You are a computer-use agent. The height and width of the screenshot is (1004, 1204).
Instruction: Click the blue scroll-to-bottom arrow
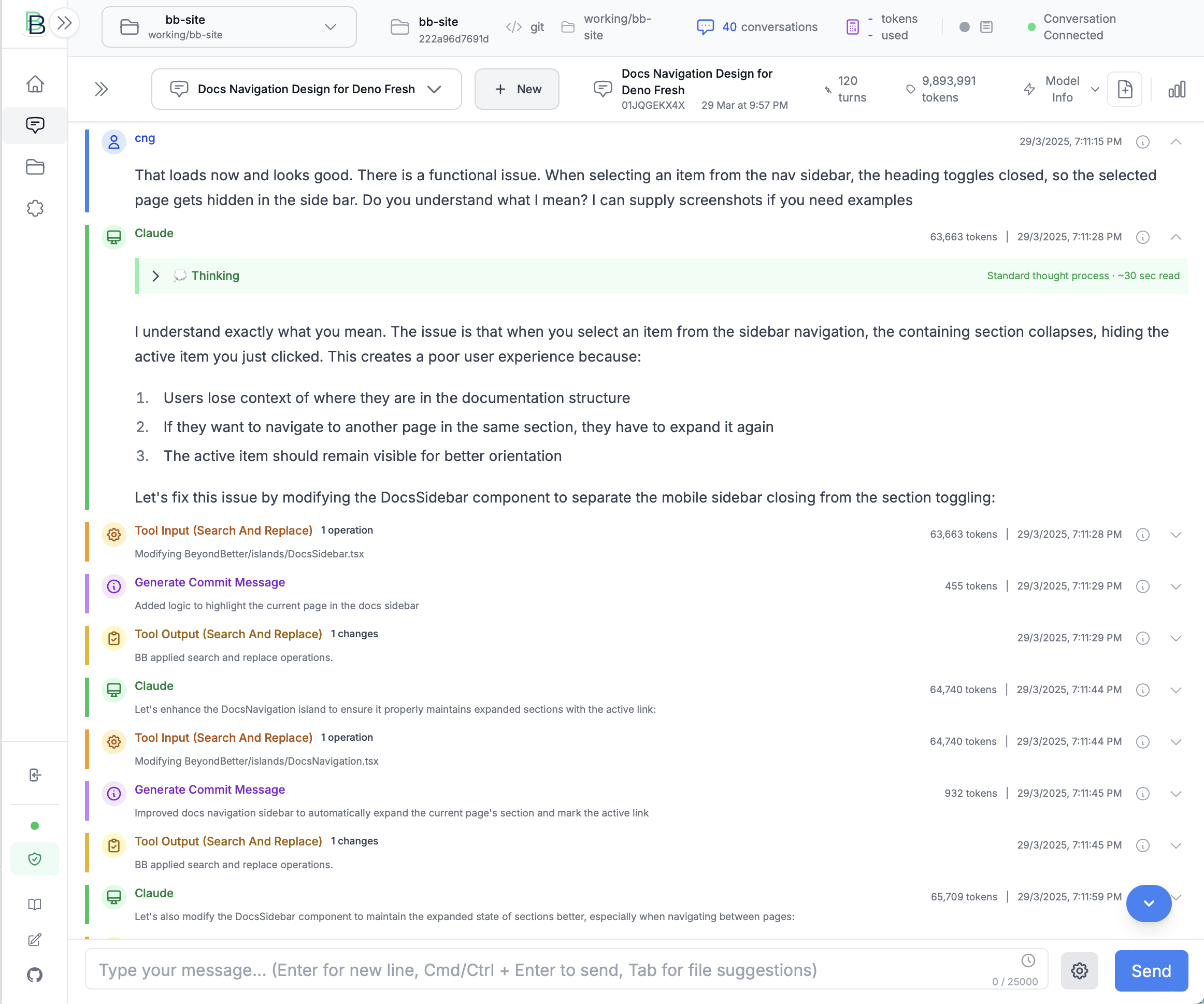pos(1149,903)
